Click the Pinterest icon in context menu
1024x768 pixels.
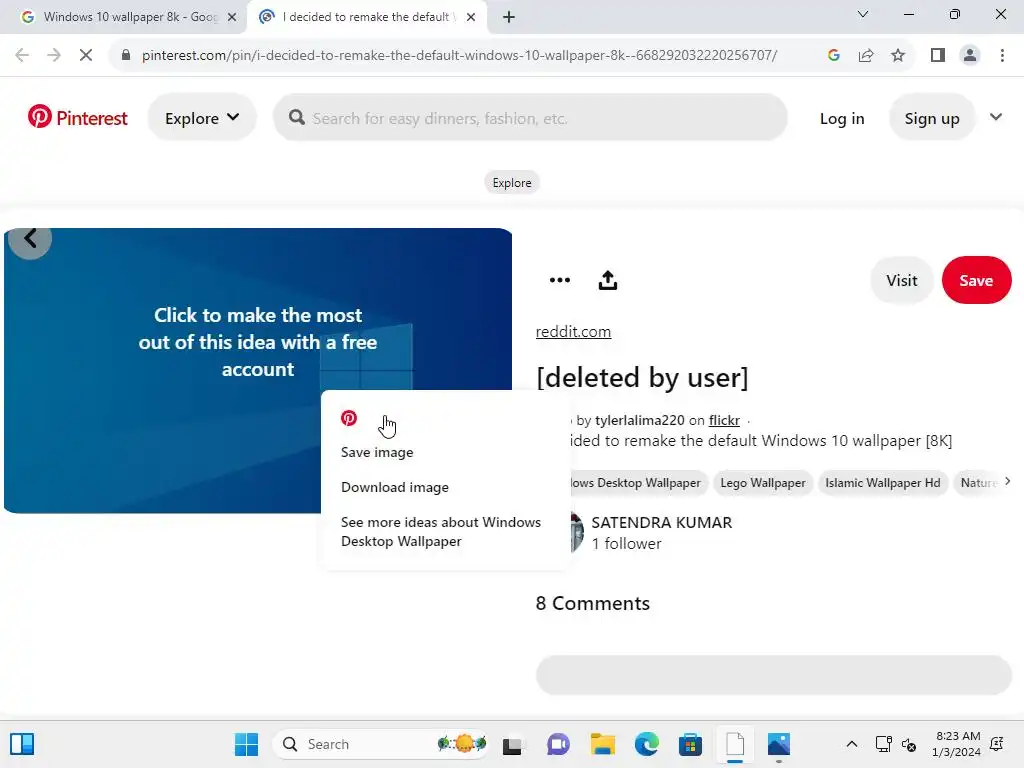pos(349,418)
